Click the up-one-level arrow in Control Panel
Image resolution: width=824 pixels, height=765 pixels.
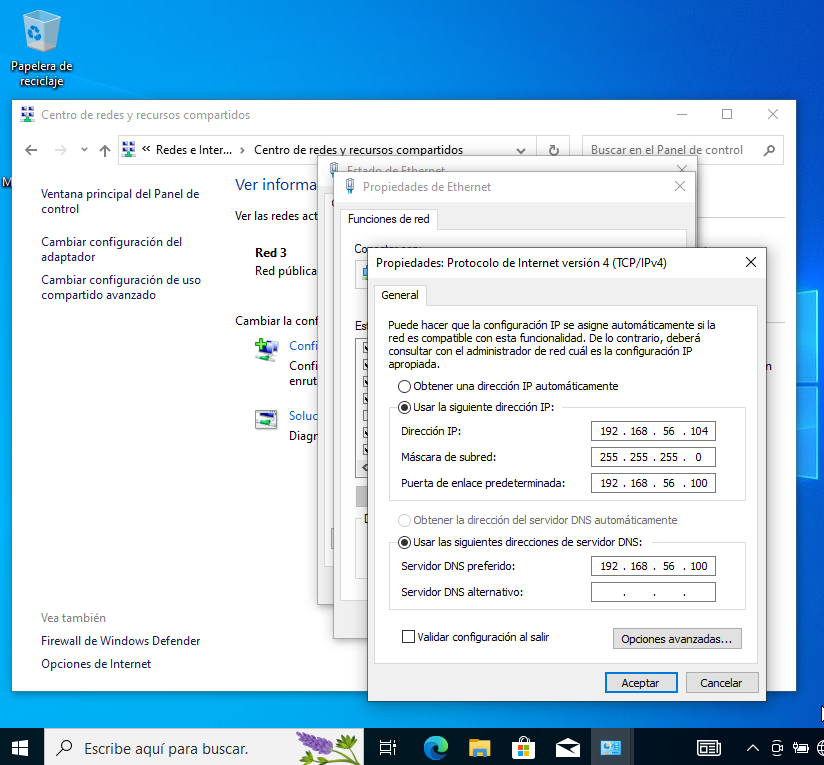click(x=105, y=150)
